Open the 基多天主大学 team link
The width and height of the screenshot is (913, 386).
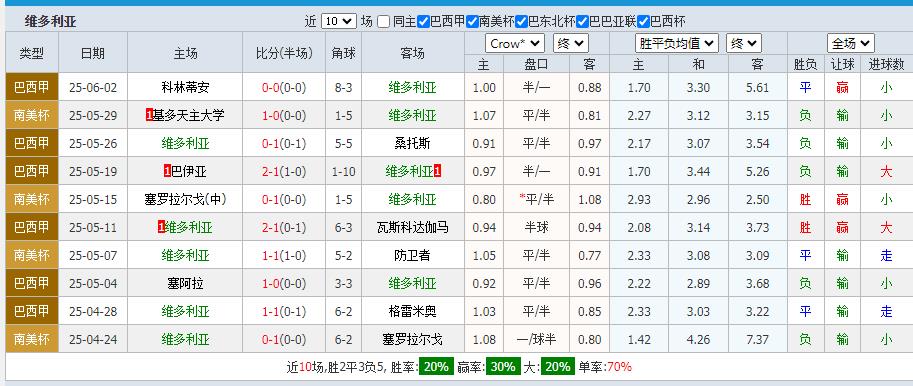189,116
